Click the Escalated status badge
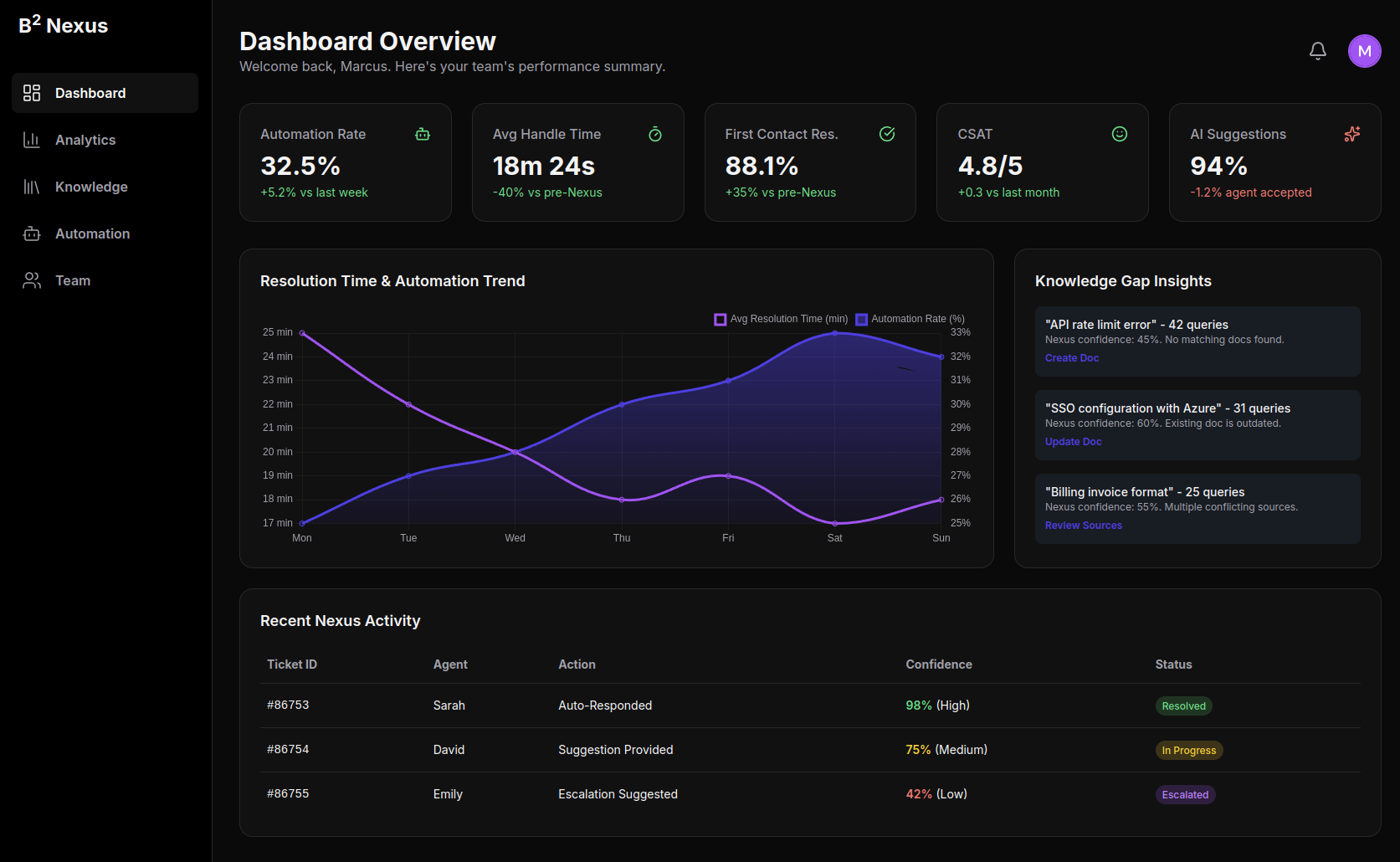Image resolution: width=1400 pixels, height=862 pixels. (1185, 795)
